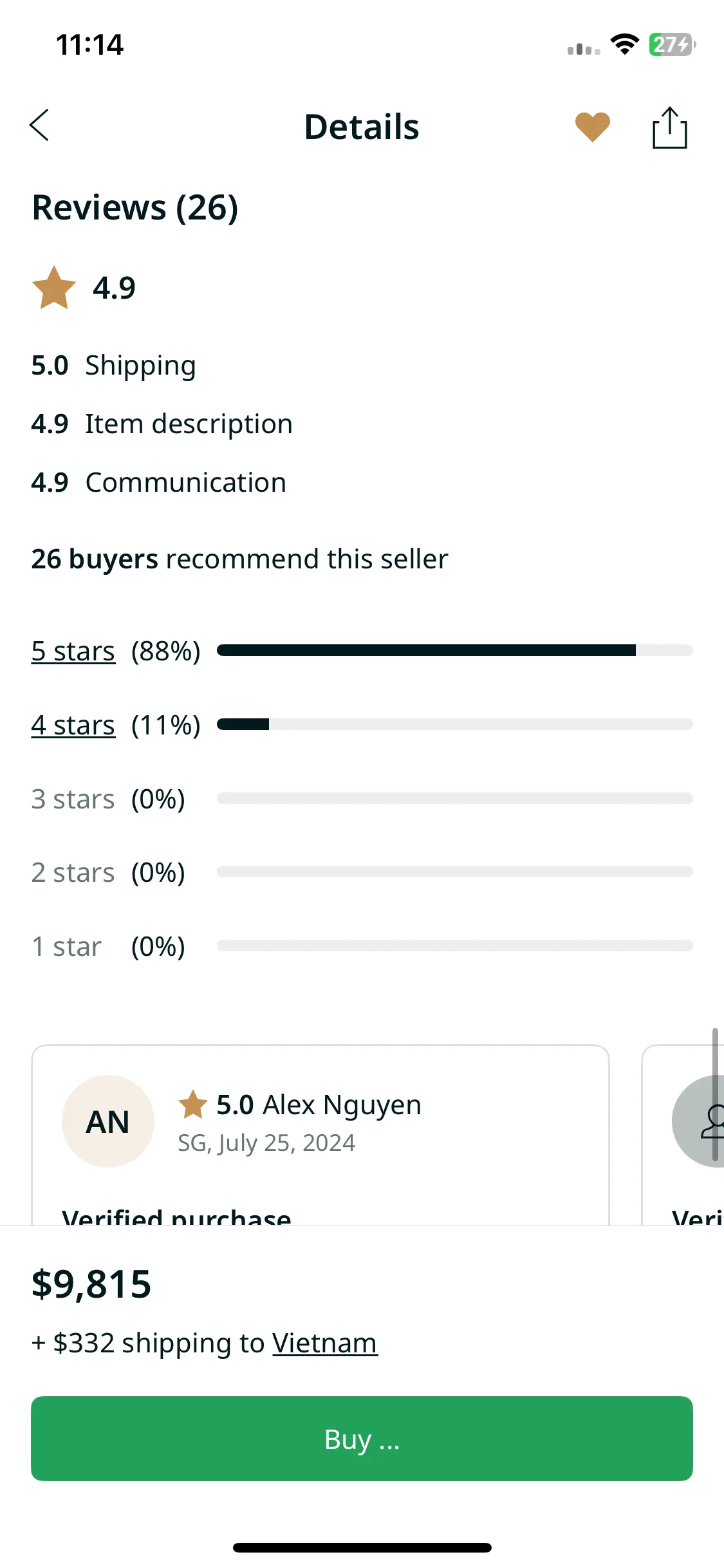
Task: Click the 5 stars progress bar
Action: click(455, 650)
